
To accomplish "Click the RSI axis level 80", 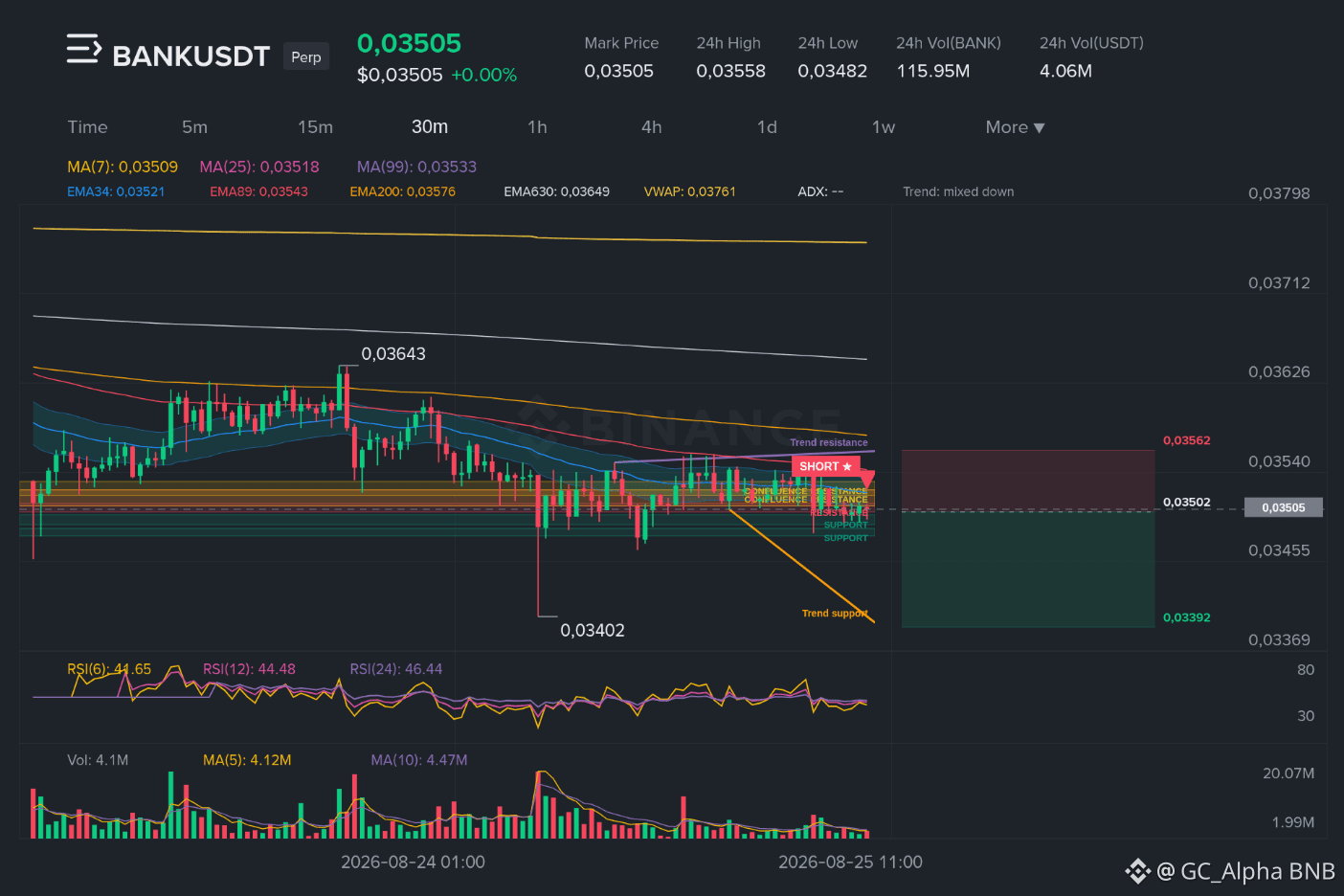I will point(1306,670).
